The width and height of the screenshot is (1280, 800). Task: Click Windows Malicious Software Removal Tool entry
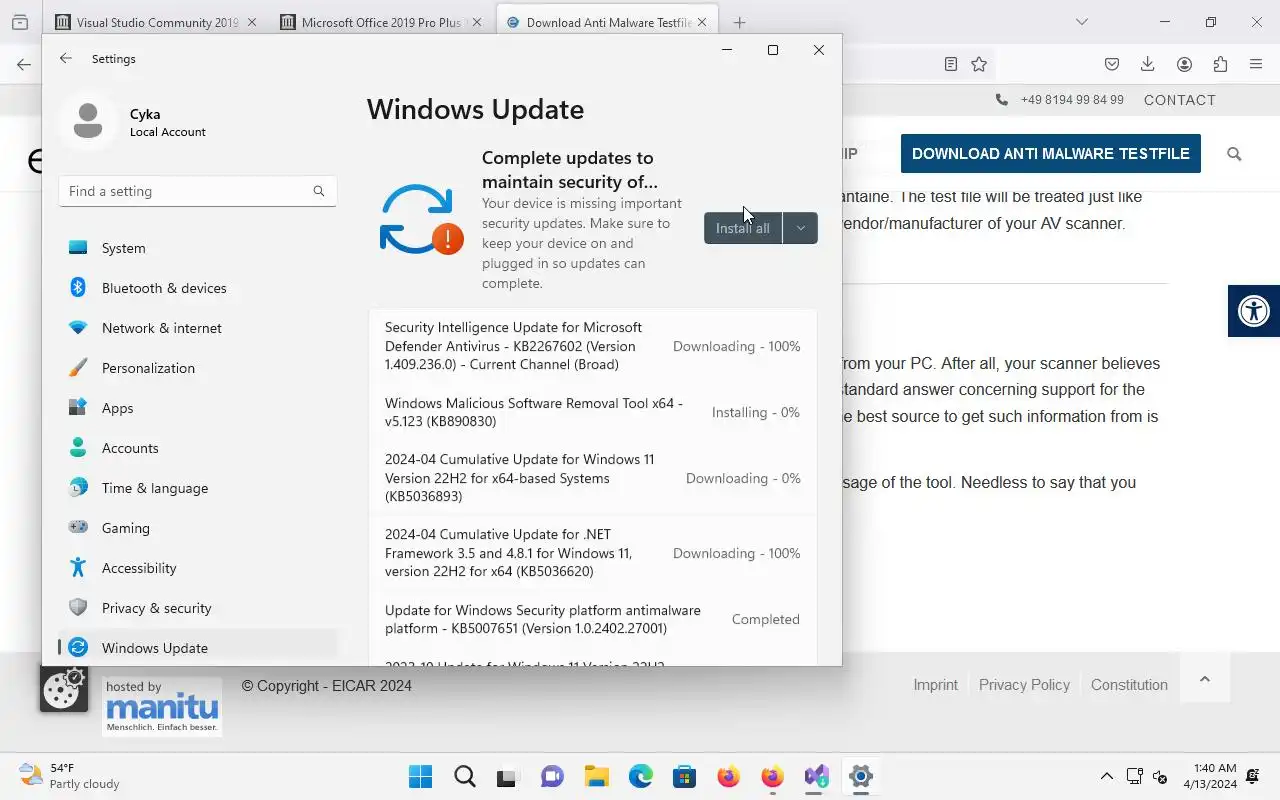point(593,412)
